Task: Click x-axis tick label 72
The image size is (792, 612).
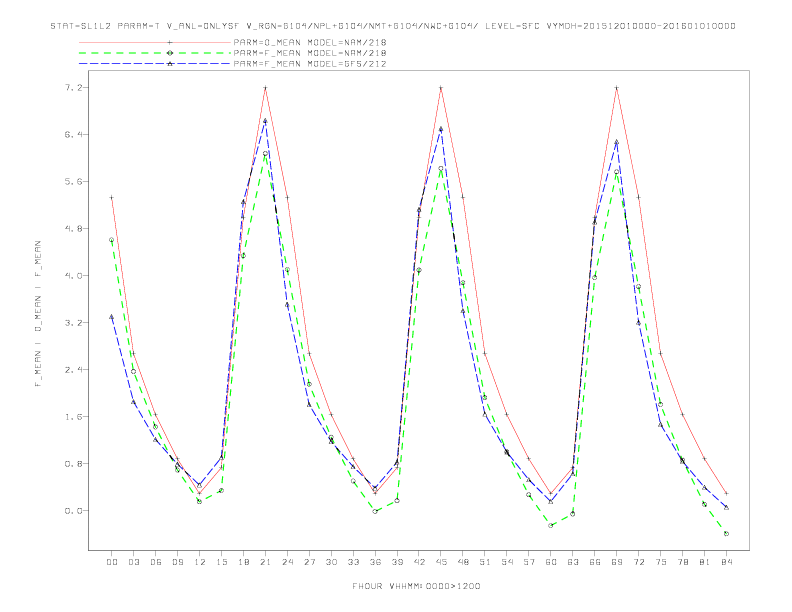Action: click(x=639, y=562)
